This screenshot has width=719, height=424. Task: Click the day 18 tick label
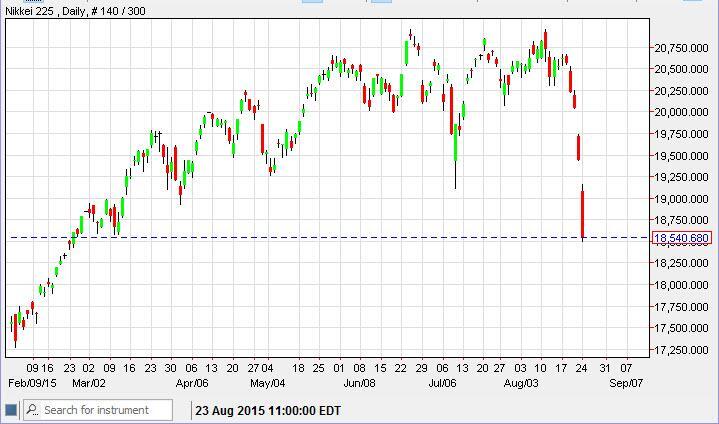point(298,368)
